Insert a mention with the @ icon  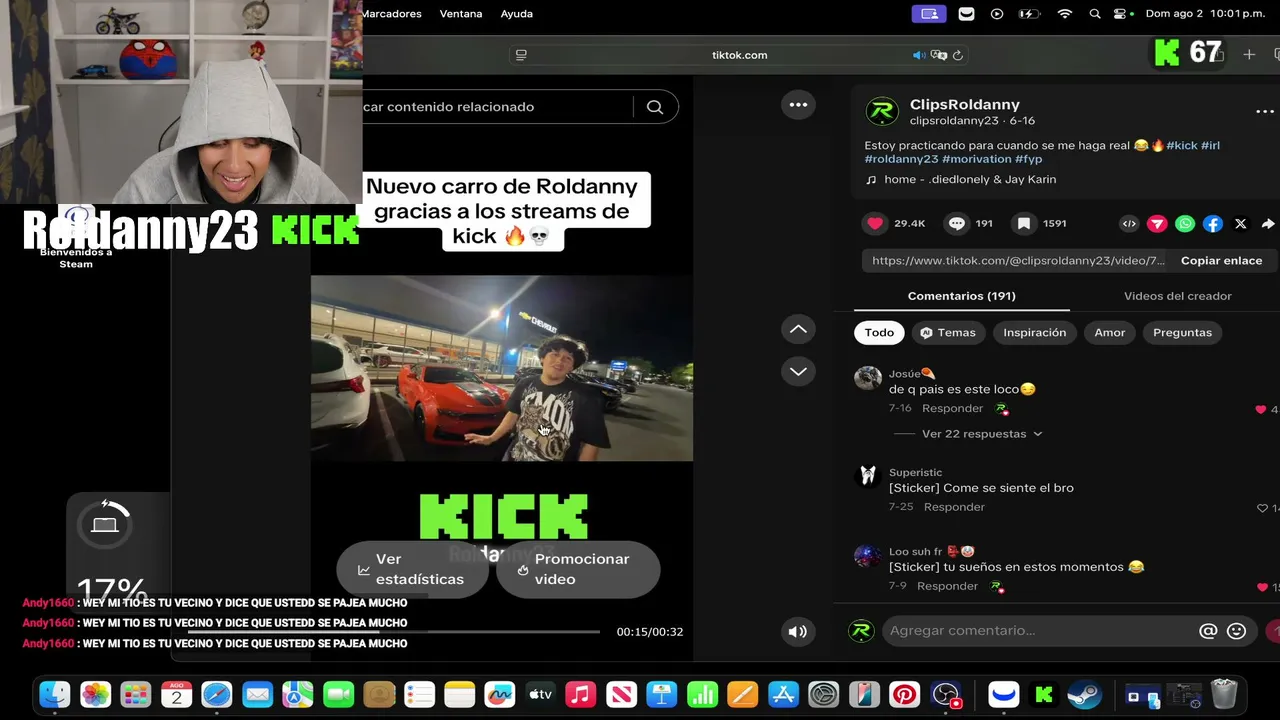(x=1208, y=631)
